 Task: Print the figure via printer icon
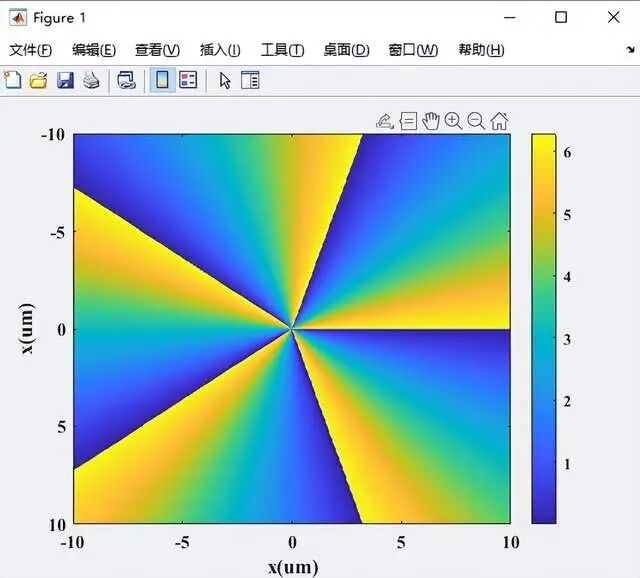click(x=91, y=81)
